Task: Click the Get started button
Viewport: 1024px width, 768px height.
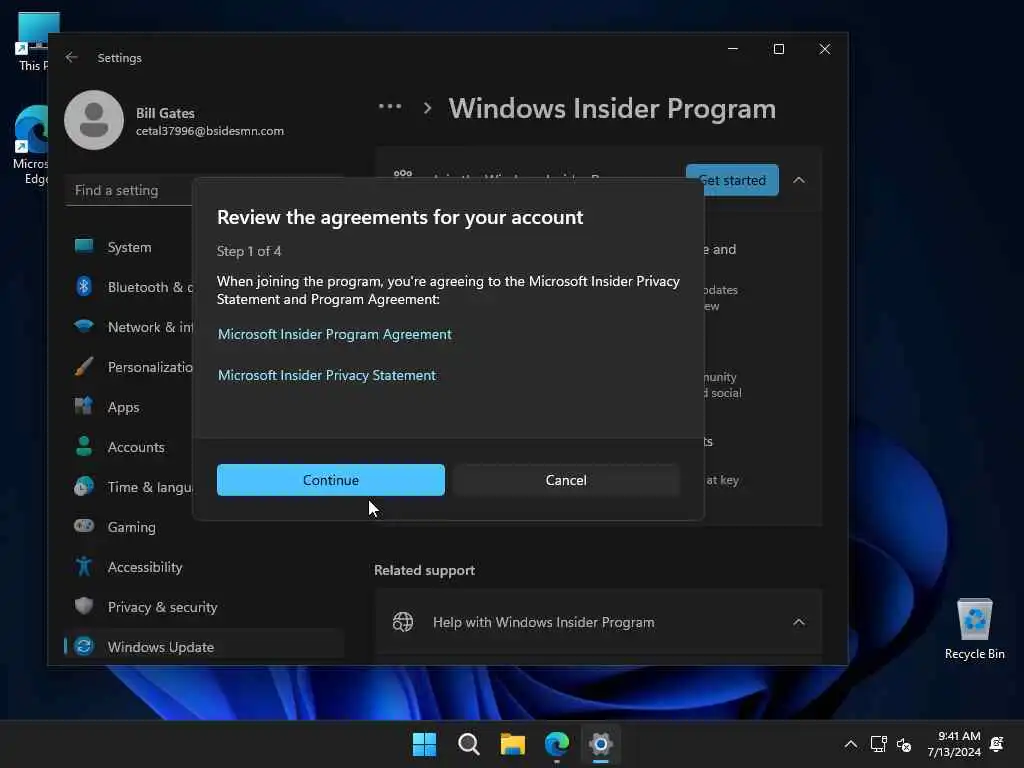Action: coord(732,180)
